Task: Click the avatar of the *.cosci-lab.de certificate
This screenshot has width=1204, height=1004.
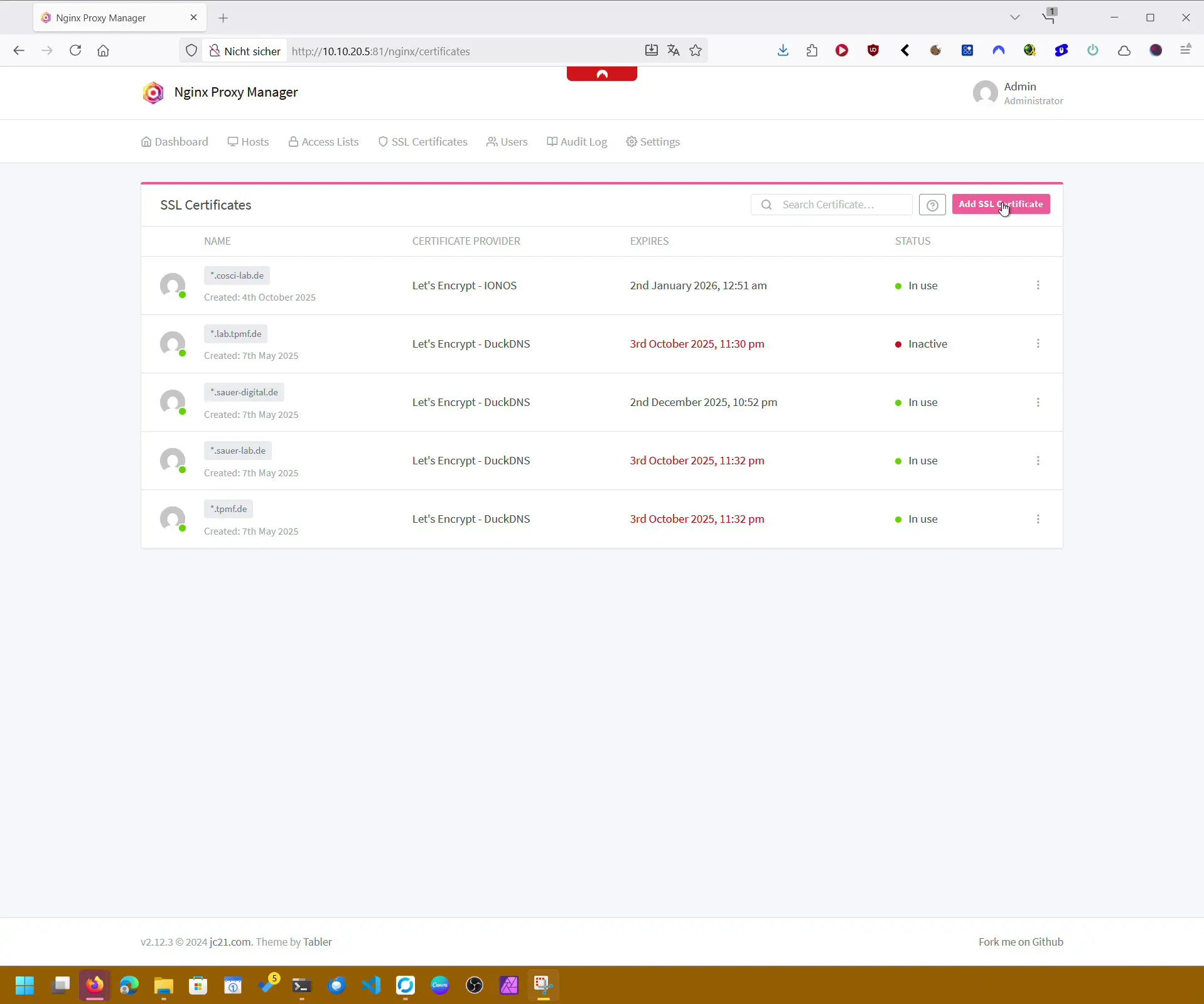Action: pos(173,286)
